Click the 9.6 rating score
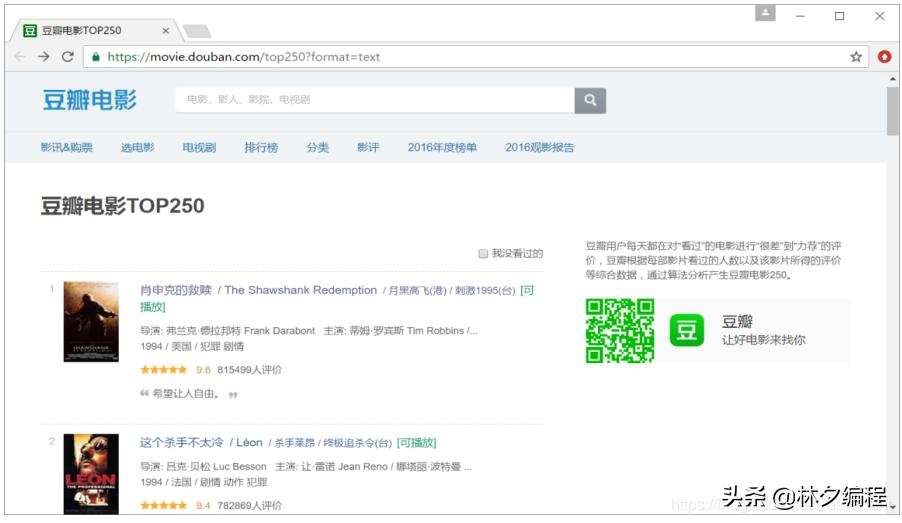Viewport: 902px width, 523px height. pos(203,369)
